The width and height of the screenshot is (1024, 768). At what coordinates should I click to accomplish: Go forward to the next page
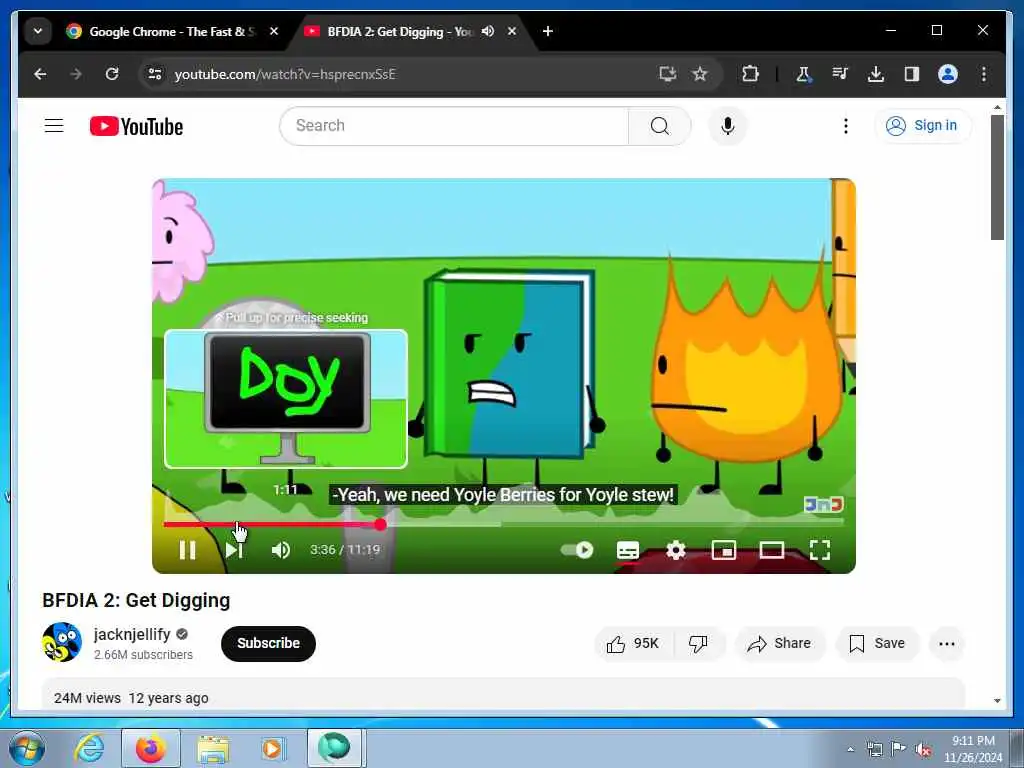pyautogui.click(x=76, y=74)
